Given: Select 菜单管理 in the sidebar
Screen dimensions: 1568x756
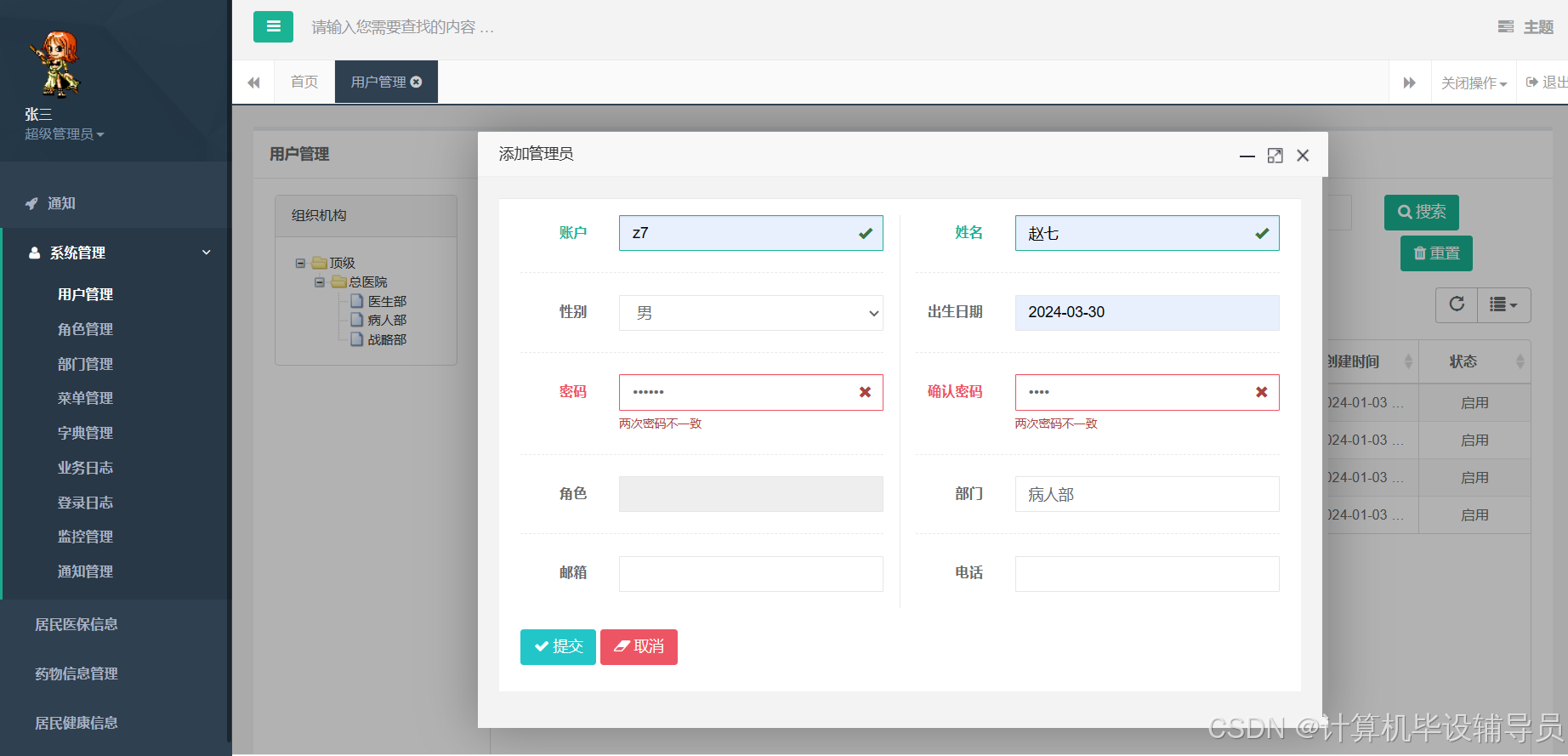Looking at the screenshot, I should (x=85, y=398).
